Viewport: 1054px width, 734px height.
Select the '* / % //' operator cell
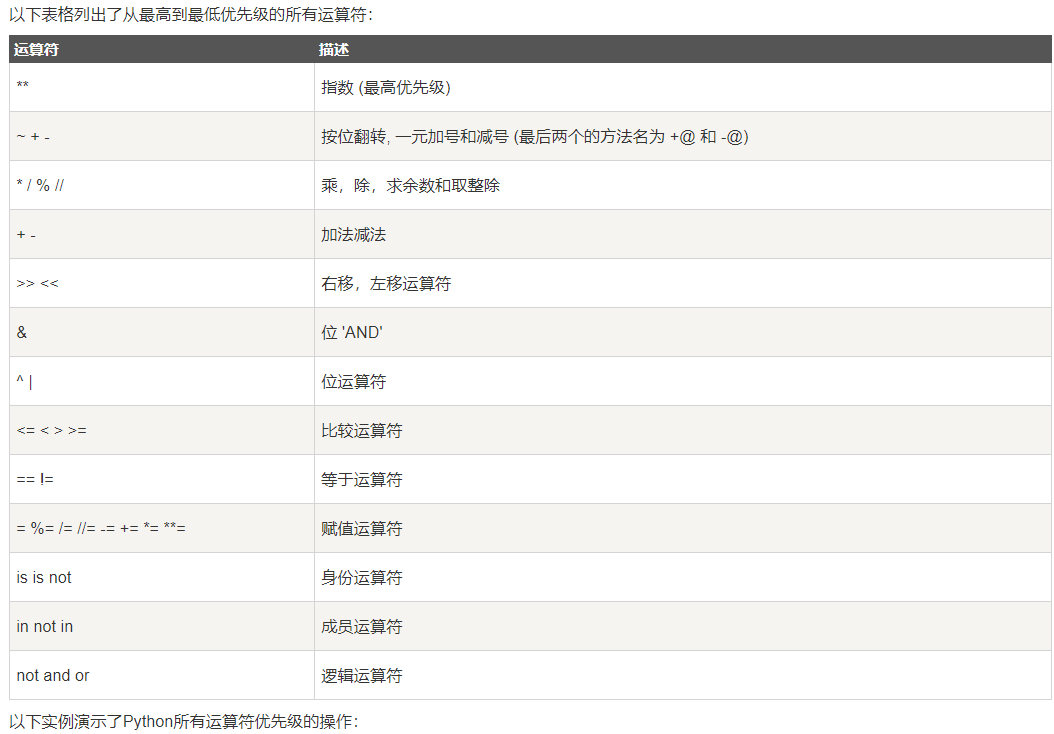tap(162, 186)
